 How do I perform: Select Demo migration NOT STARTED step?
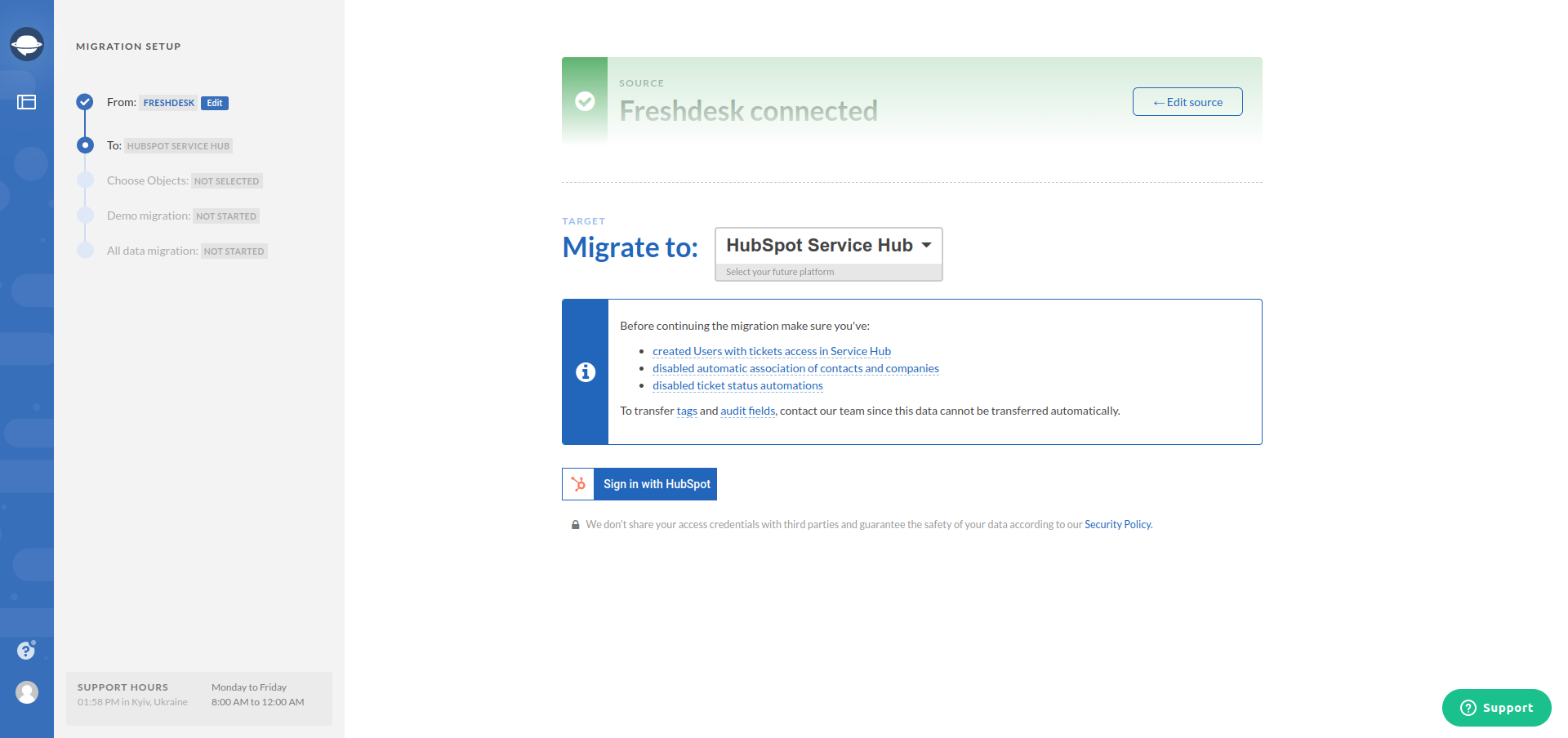point(183,216)
